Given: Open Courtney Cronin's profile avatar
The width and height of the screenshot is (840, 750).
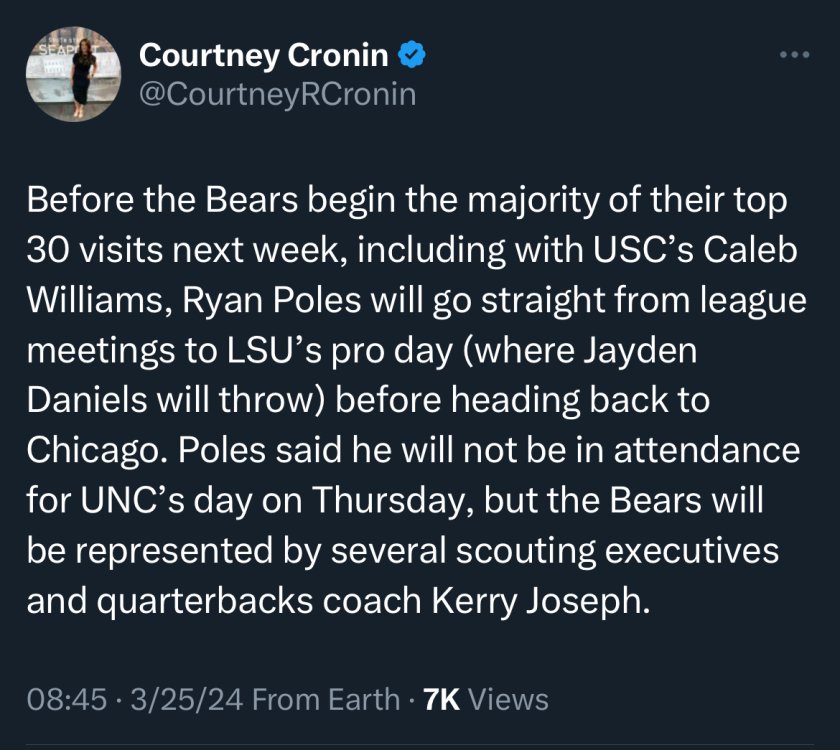Looking at the screenshot, I should [x=73, y=74].
